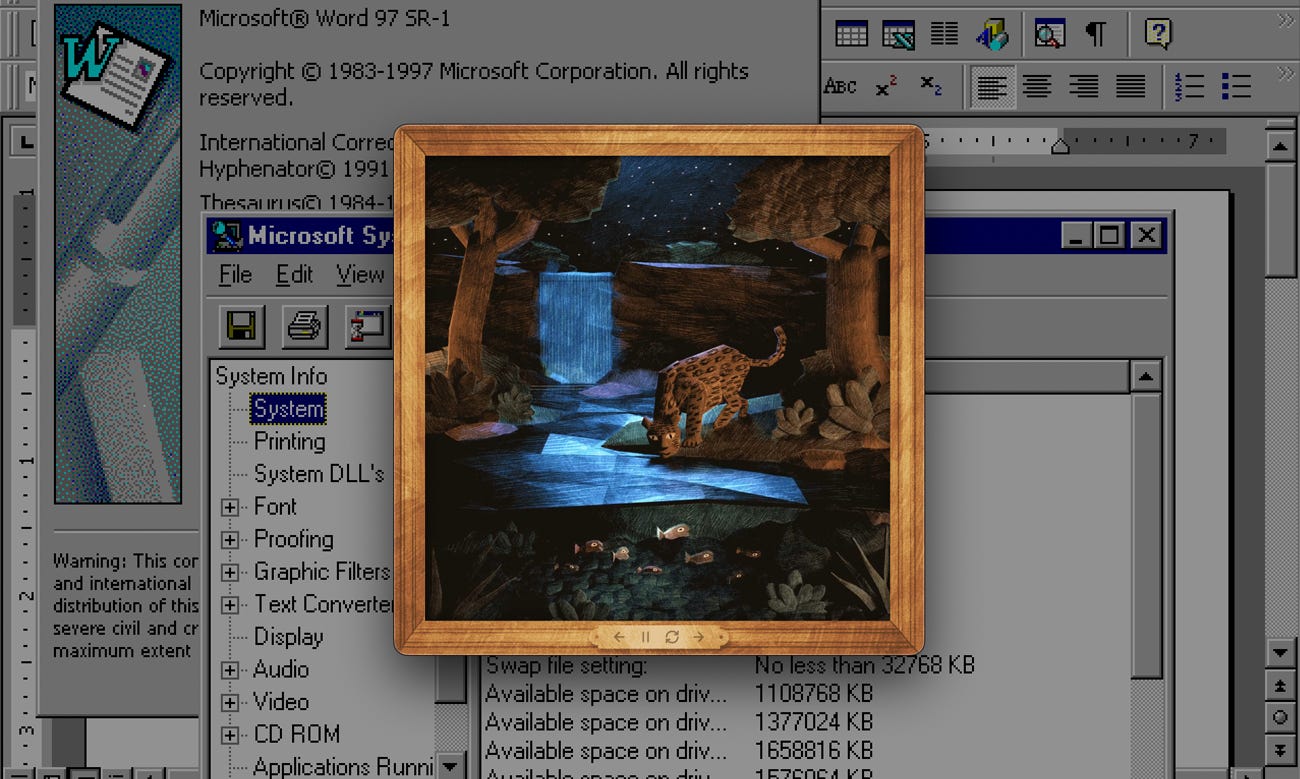1300x779 pixels.
Task: Open the View menu in System Info
Action: tap(360, 275)
